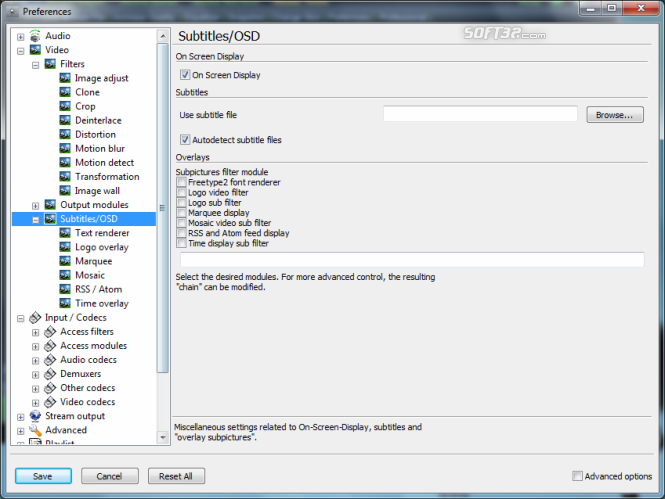Screen dimensions: 665x499
Task: Click the Mosaic icon
Action: pos(65,275)
